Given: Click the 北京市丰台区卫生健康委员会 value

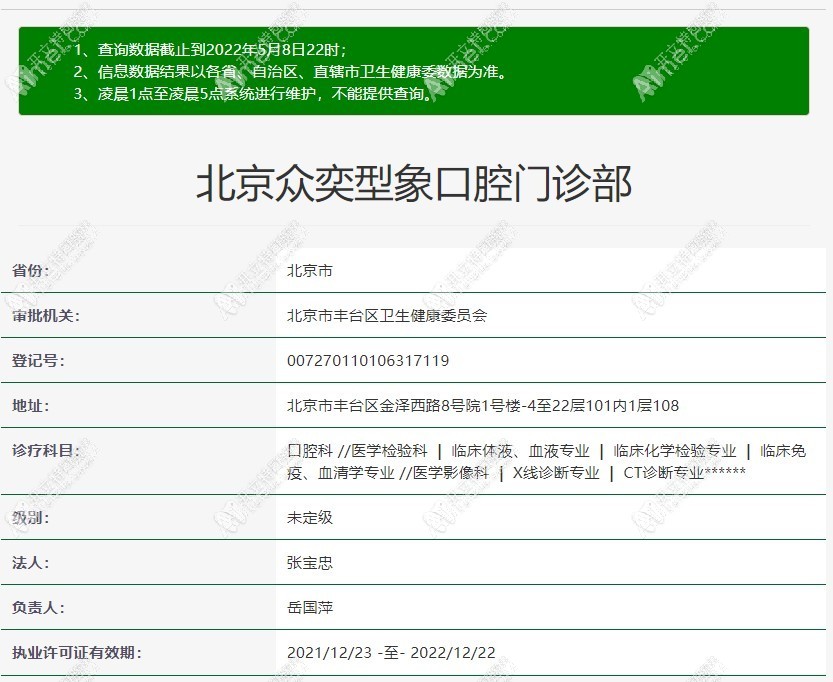Looking at the screenshot, I should pos(387,316).
